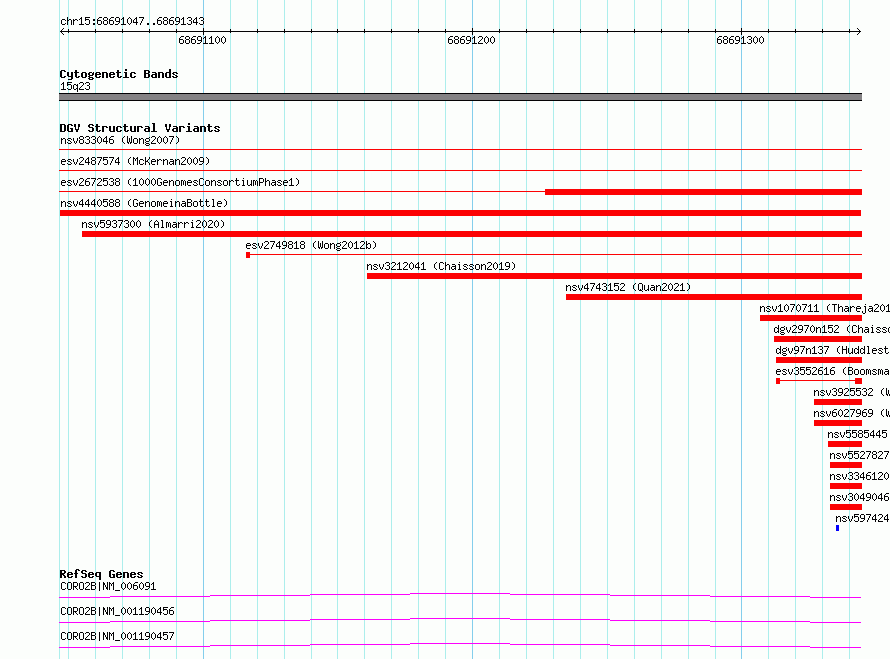Click small red start block of esv2749818

(248, 255)
